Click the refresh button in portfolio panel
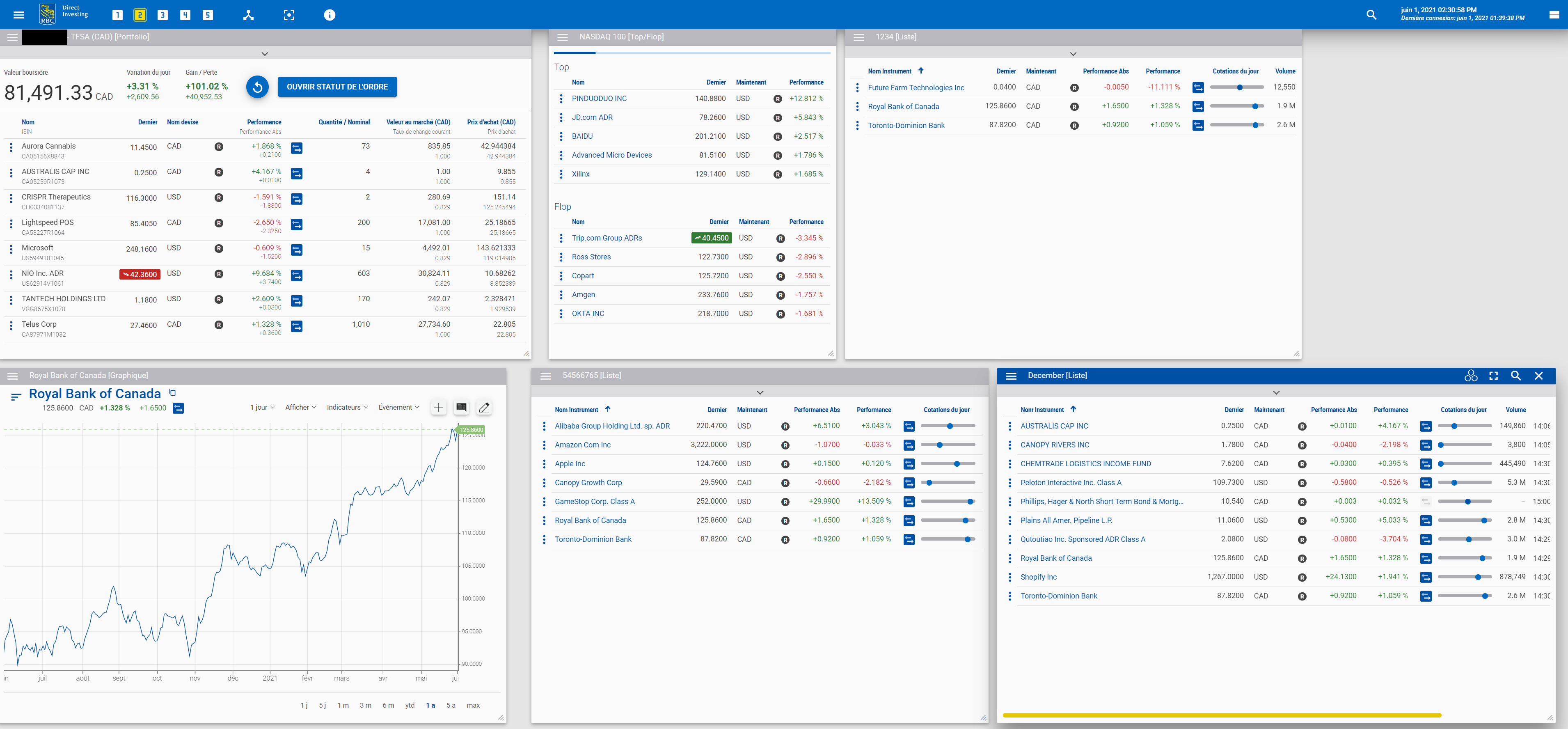 [x=257, y=87]
